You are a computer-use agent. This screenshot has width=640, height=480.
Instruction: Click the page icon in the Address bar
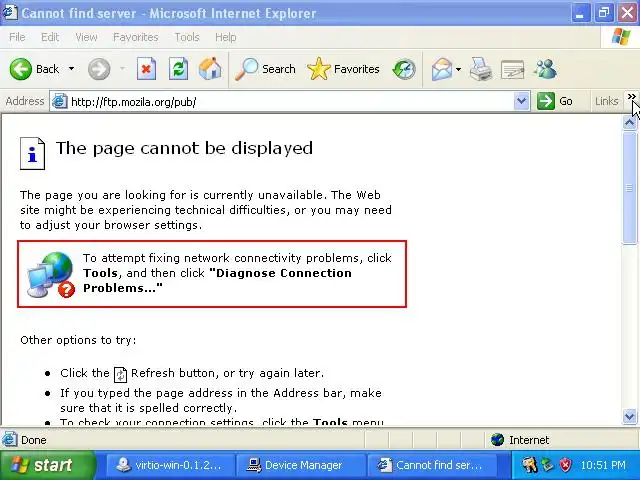coord(60,101)
